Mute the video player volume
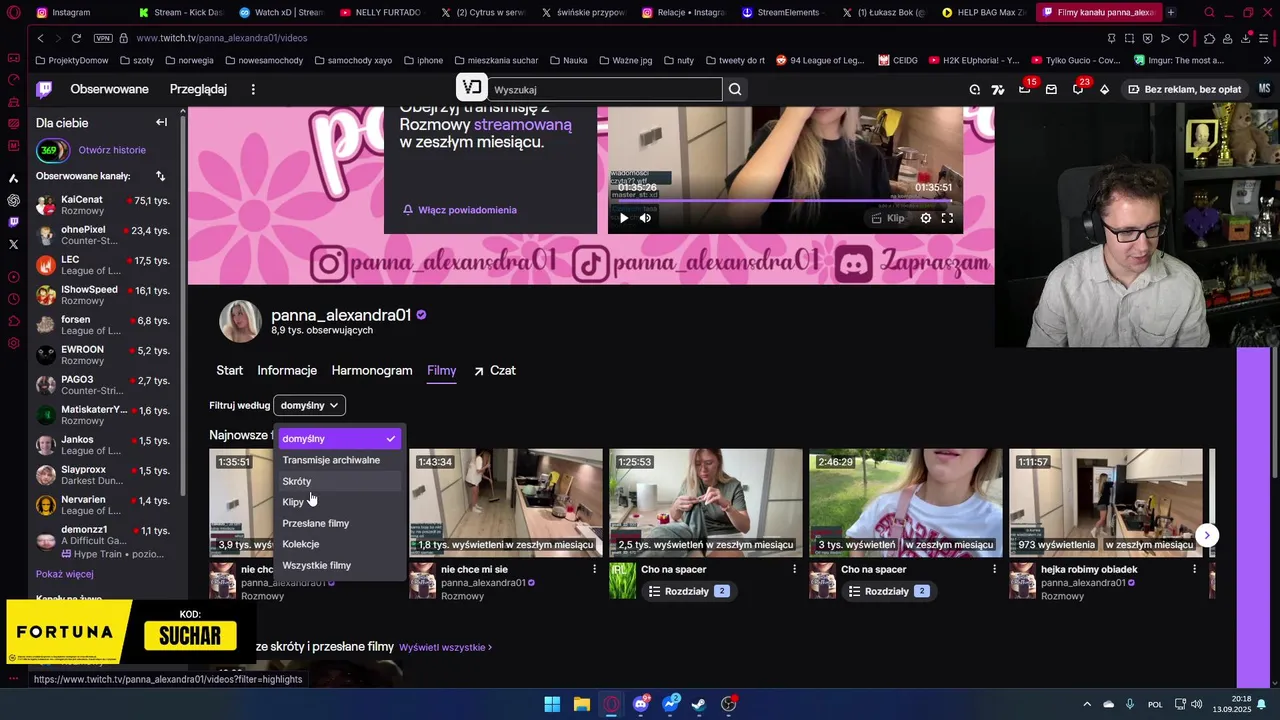The height and width of the screenshot is (720, 1280). point(645,218)
